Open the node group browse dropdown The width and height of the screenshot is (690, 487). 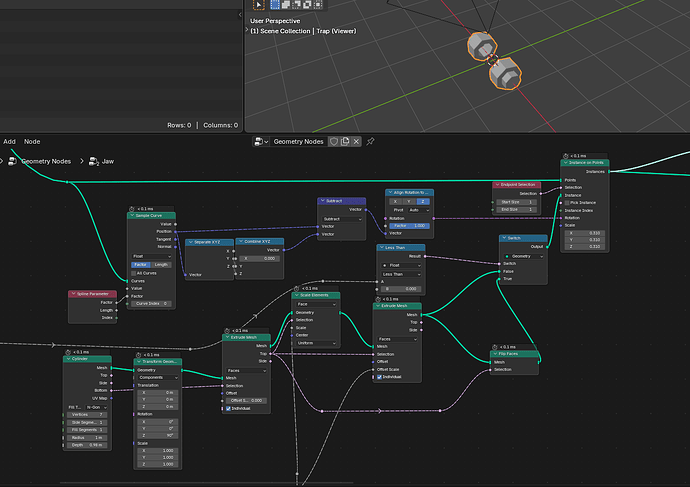coord(261,141)
